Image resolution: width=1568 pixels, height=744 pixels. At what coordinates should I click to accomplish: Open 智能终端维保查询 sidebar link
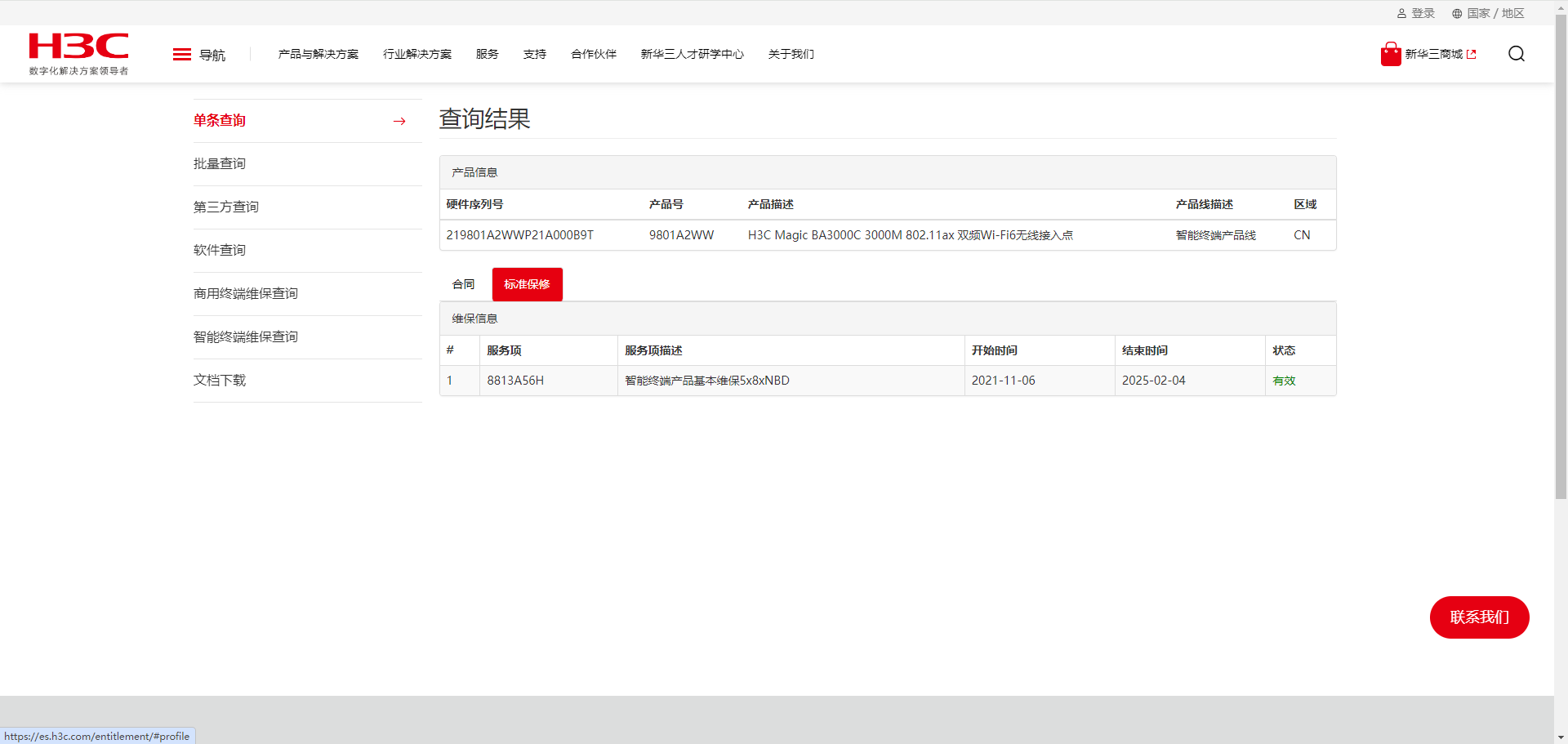click(246, 337)
